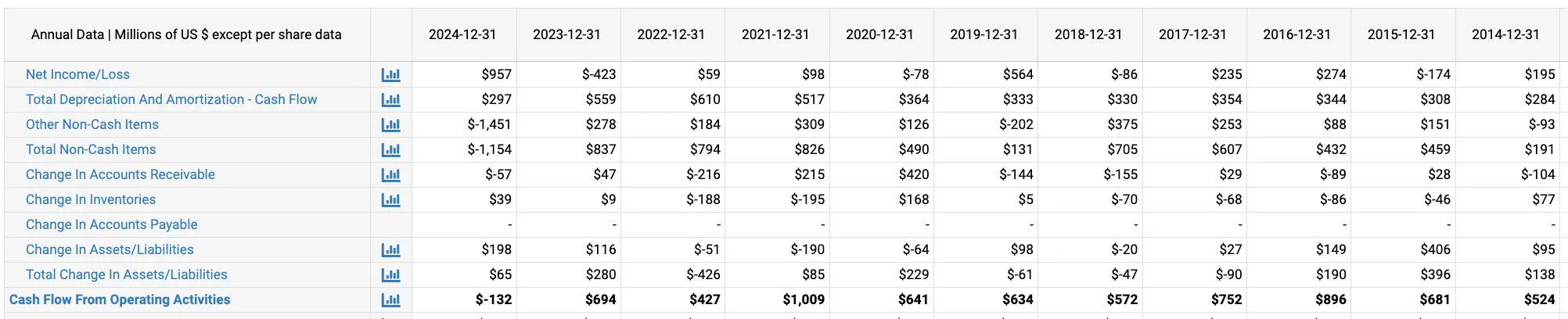Image resolution: width=1568 pixels, height=319 pixels.
Task: Select the 2019-12-31 column header
Action: [984, 34]
